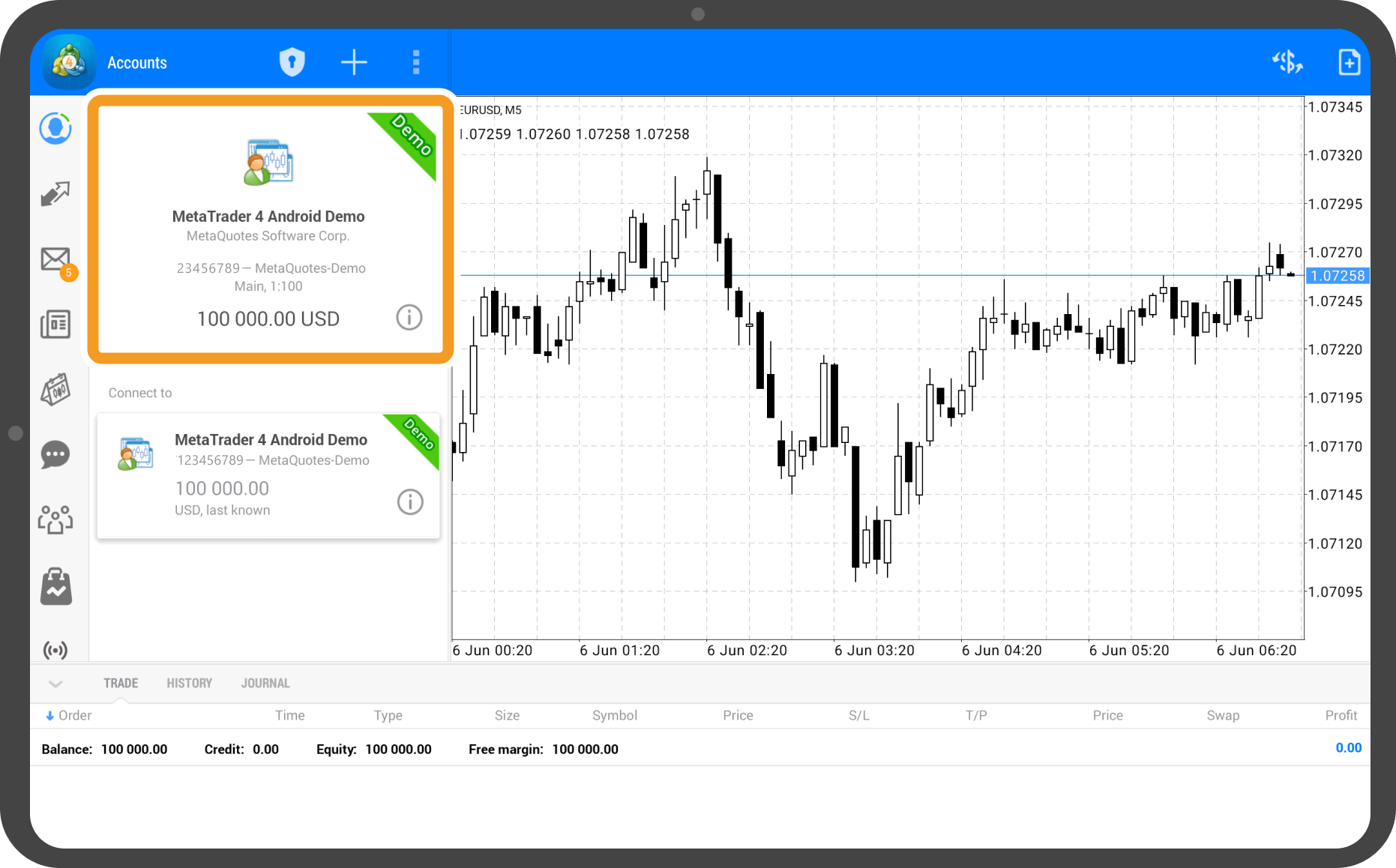Click the Time column header

coord(290,716)
